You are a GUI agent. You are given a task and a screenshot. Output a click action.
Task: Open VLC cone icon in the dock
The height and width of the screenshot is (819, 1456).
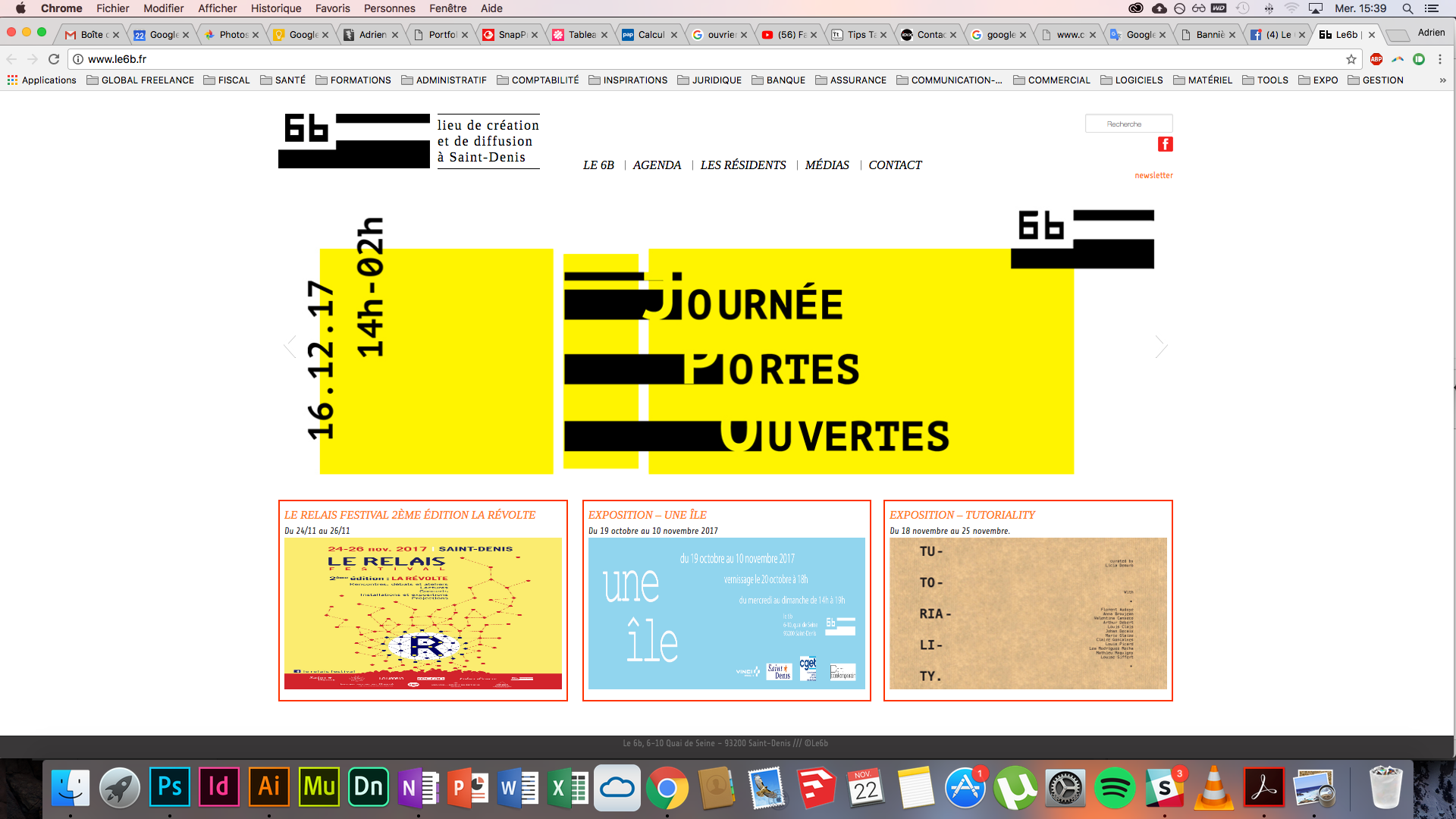coord(1213,787)
